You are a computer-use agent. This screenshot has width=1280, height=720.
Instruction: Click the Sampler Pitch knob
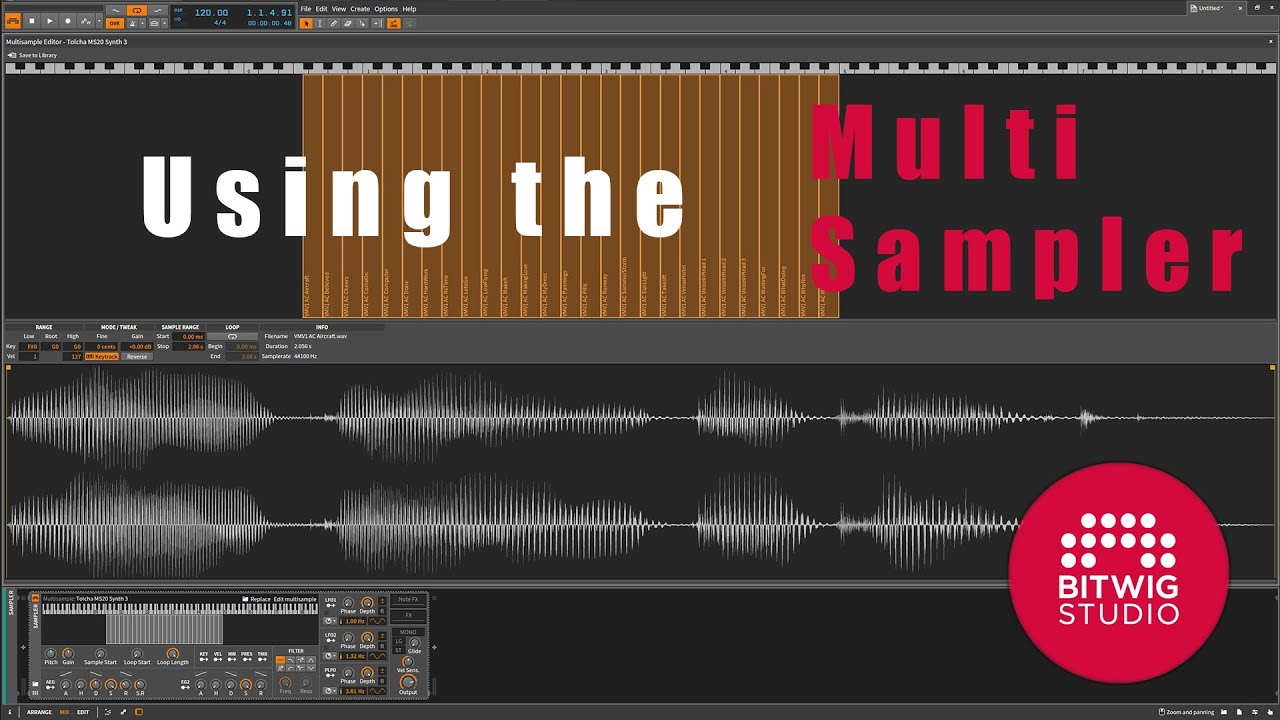[x=51, y=654]
